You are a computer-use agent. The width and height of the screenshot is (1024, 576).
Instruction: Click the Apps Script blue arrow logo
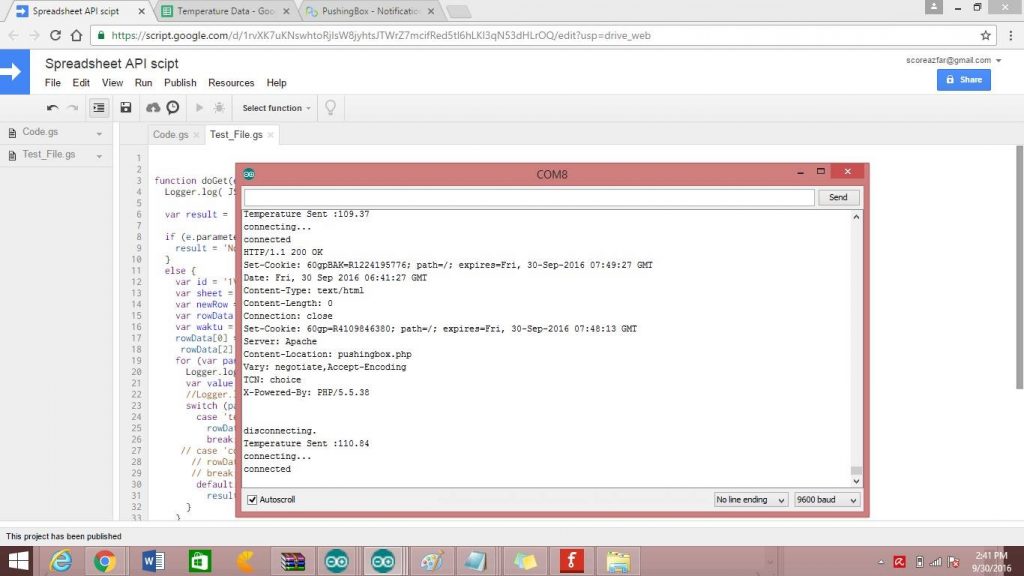(14, 72)
